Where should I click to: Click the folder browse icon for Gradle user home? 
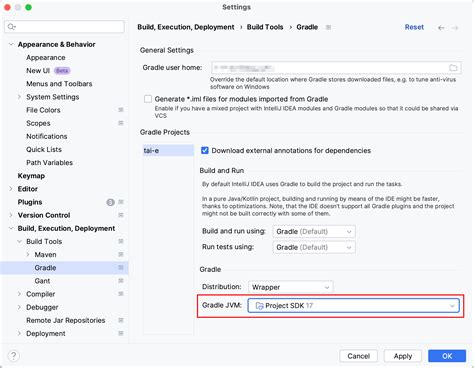(x=453, y=68)
